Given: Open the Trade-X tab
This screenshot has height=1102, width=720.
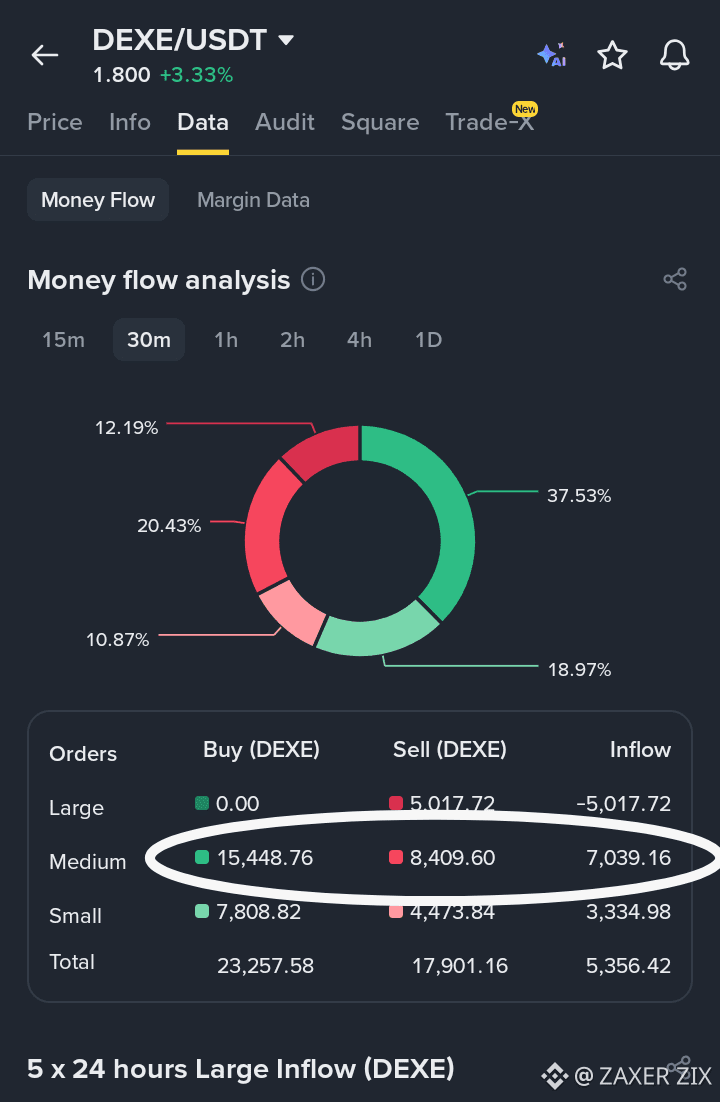Looking at the screenshot, I should point(490,122).
